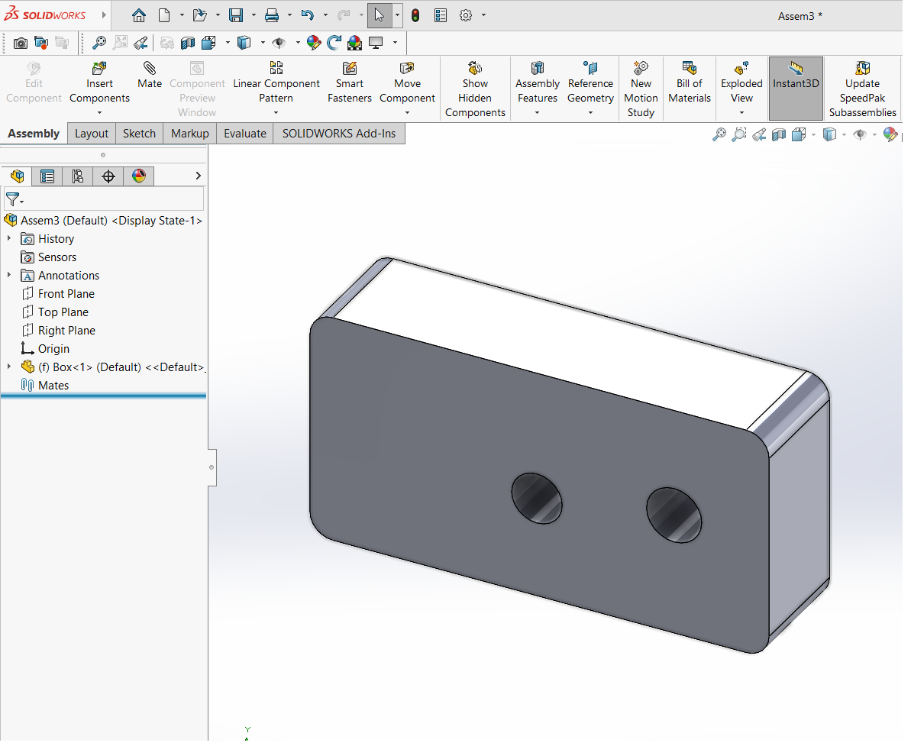Click View Settings monitor icon
Image resolution: width=903 pixels, height=741 pixels.
click(x=376, y=43)
